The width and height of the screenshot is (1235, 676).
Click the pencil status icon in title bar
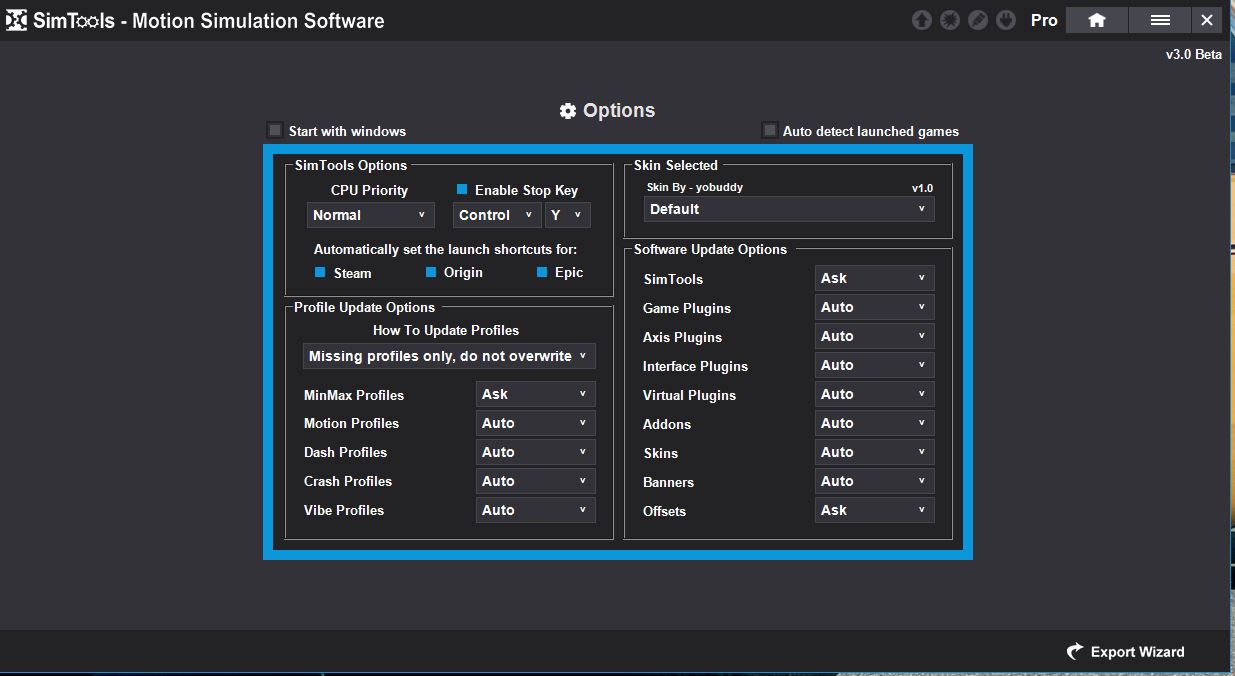tap(978, 20)
